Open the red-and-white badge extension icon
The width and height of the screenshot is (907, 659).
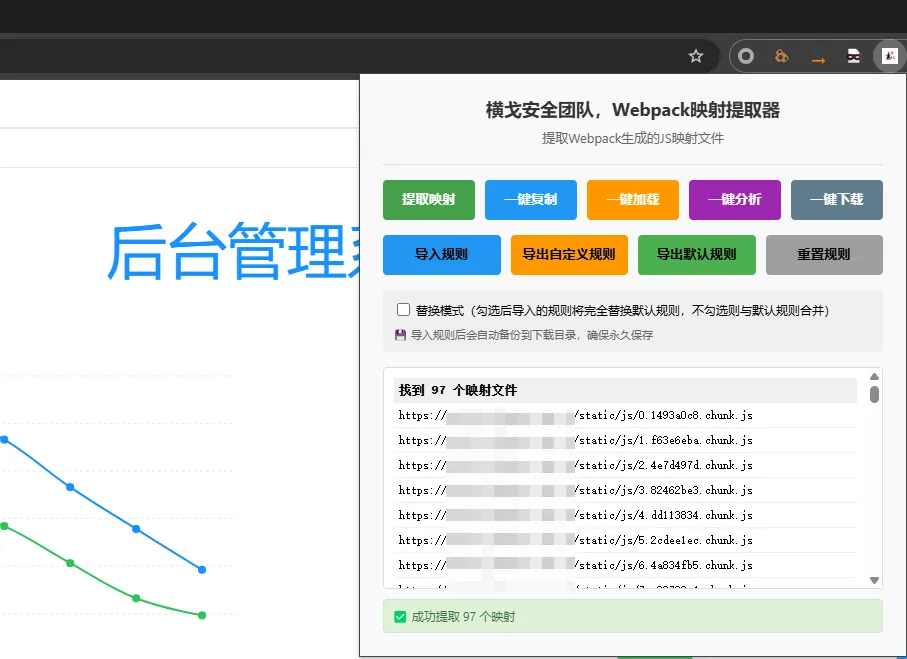[853, 56]
